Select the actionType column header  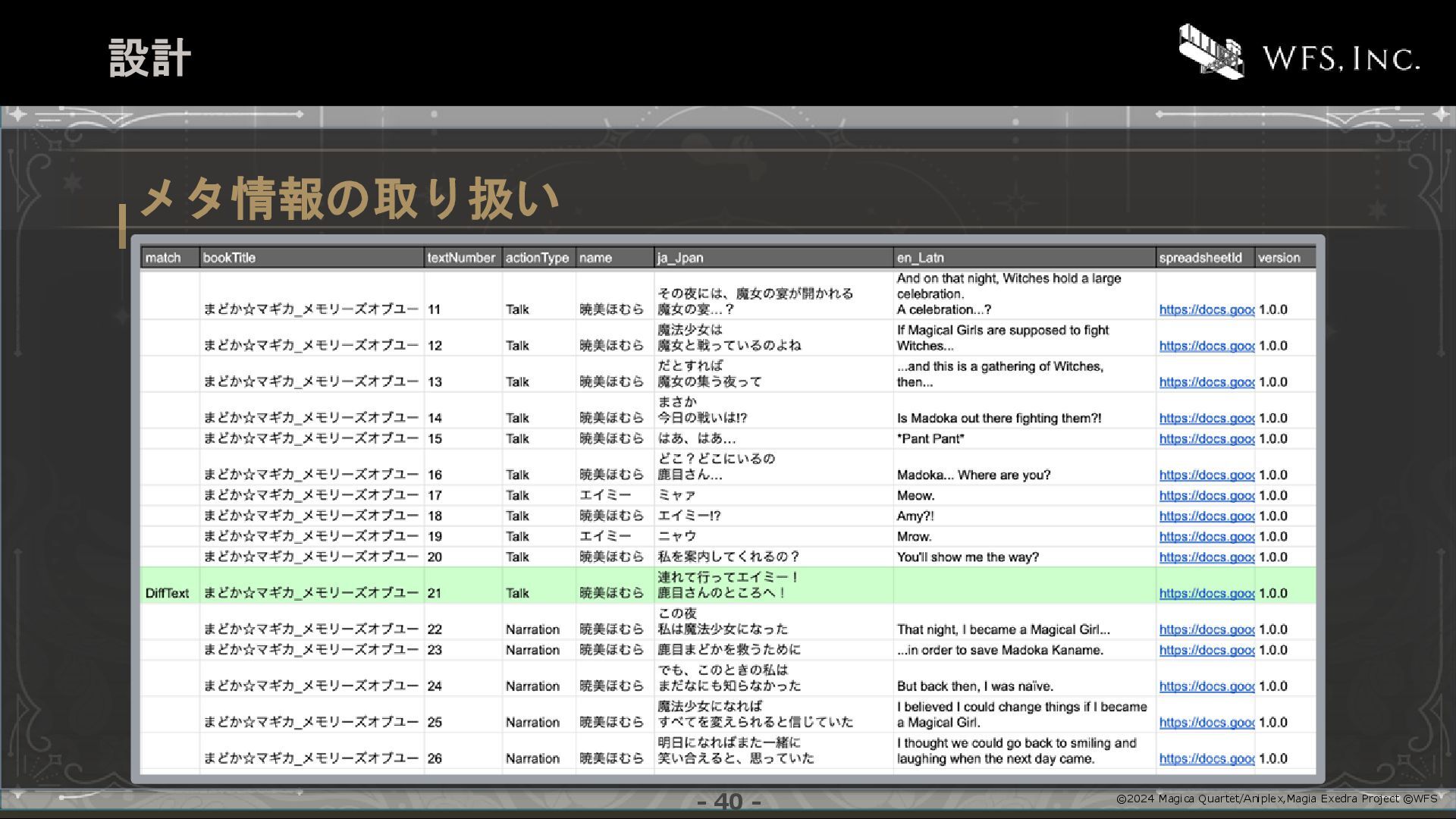[538, 258]
